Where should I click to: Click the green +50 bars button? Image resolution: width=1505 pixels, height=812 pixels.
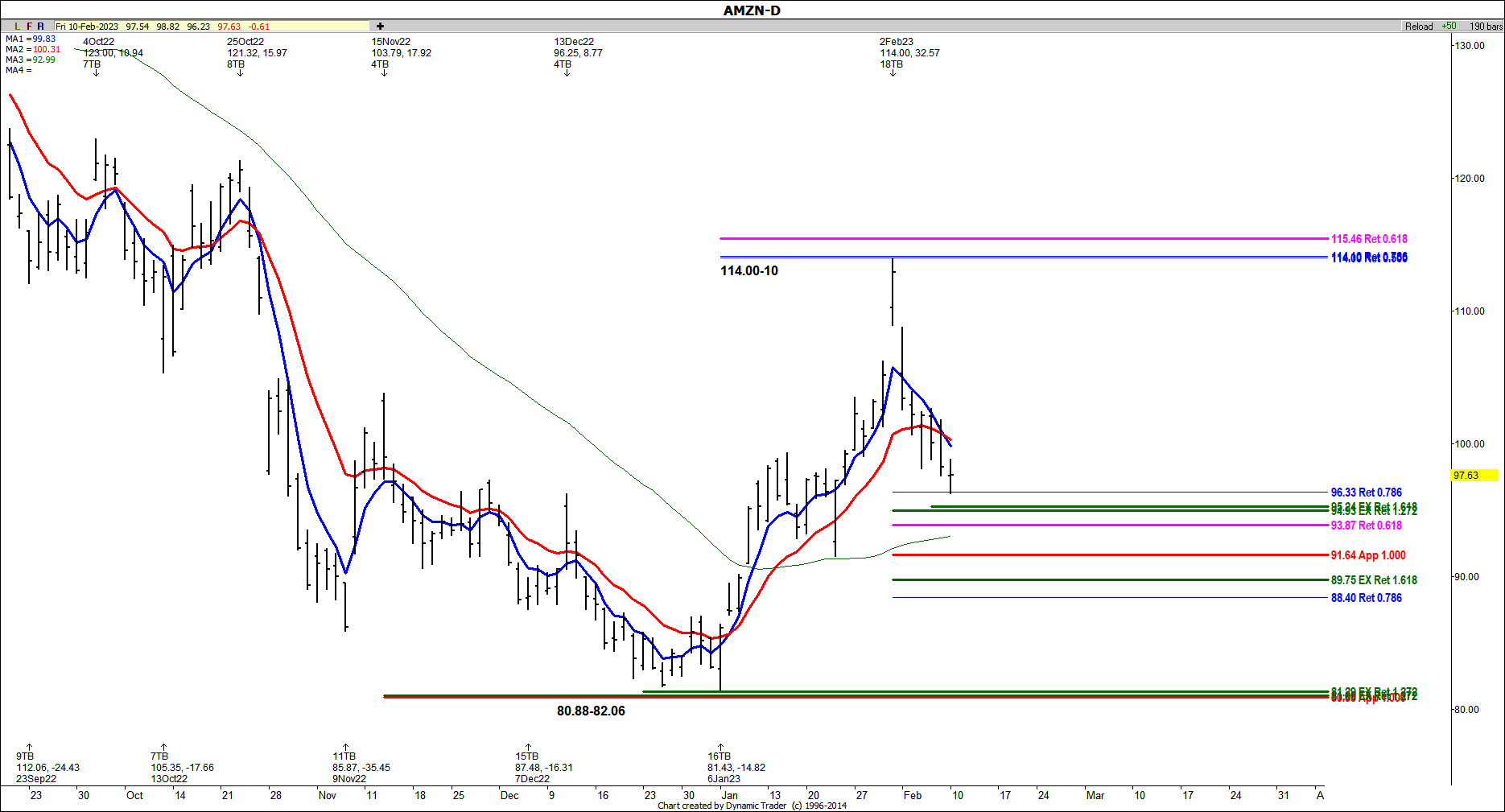click(1449, 27)
